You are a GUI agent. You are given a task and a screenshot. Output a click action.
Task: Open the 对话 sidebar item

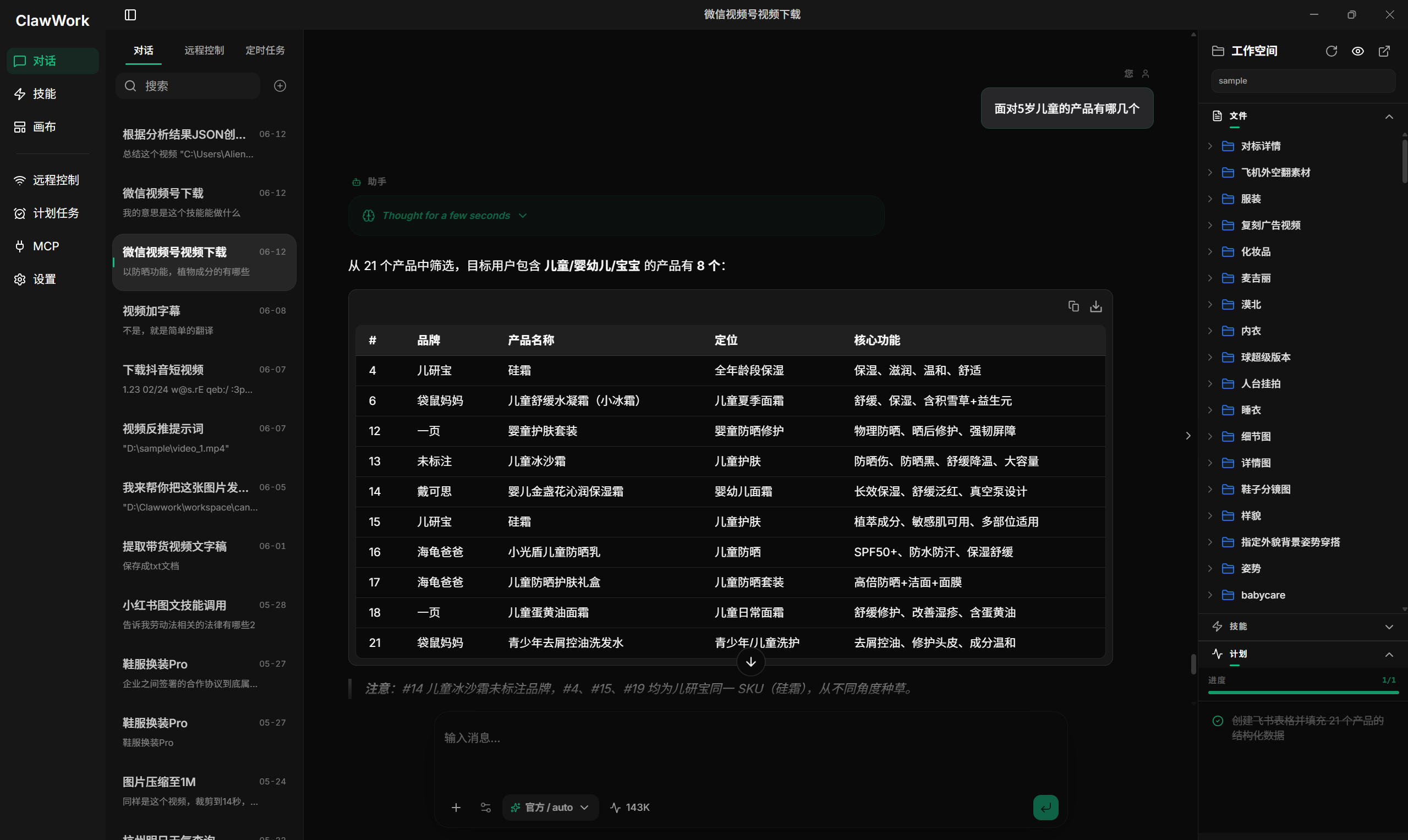pyautogui.click(x=53, y=61)
